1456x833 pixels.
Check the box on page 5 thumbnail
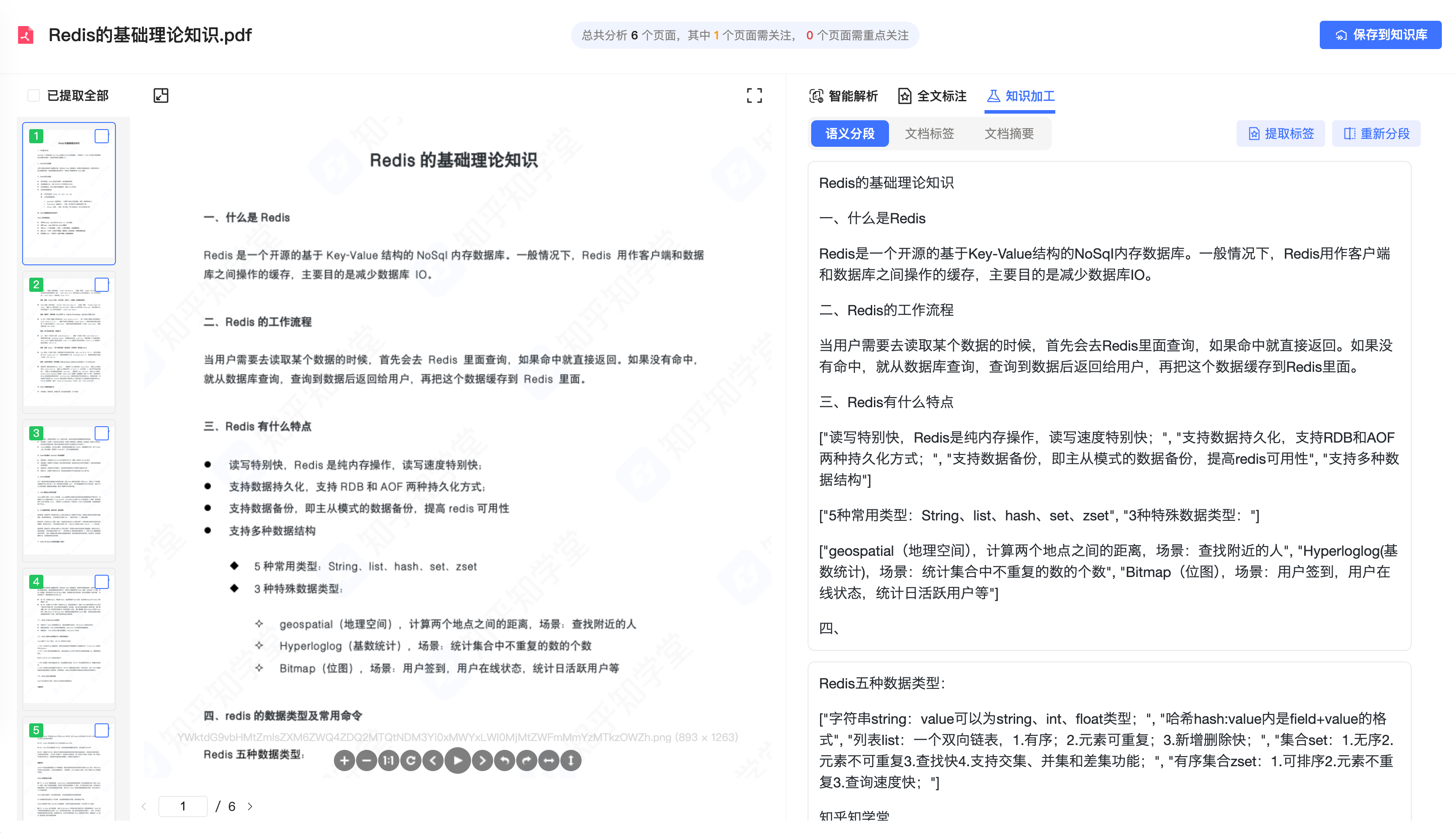point(102,730)
